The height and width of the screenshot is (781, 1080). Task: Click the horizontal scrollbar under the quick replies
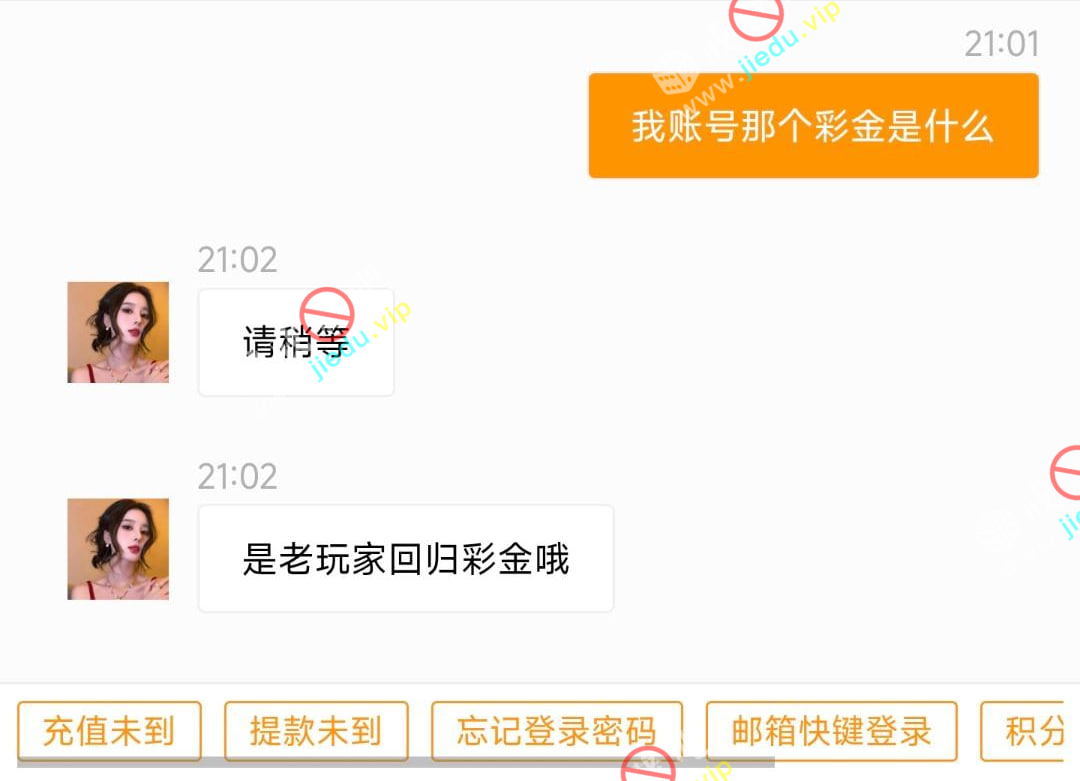396,763
